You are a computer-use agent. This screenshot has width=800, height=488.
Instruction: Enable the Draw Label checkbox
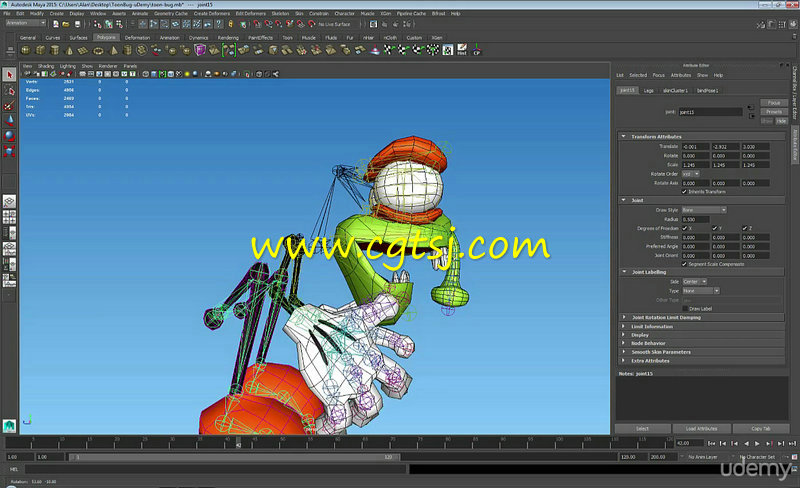tap(684, 308)
